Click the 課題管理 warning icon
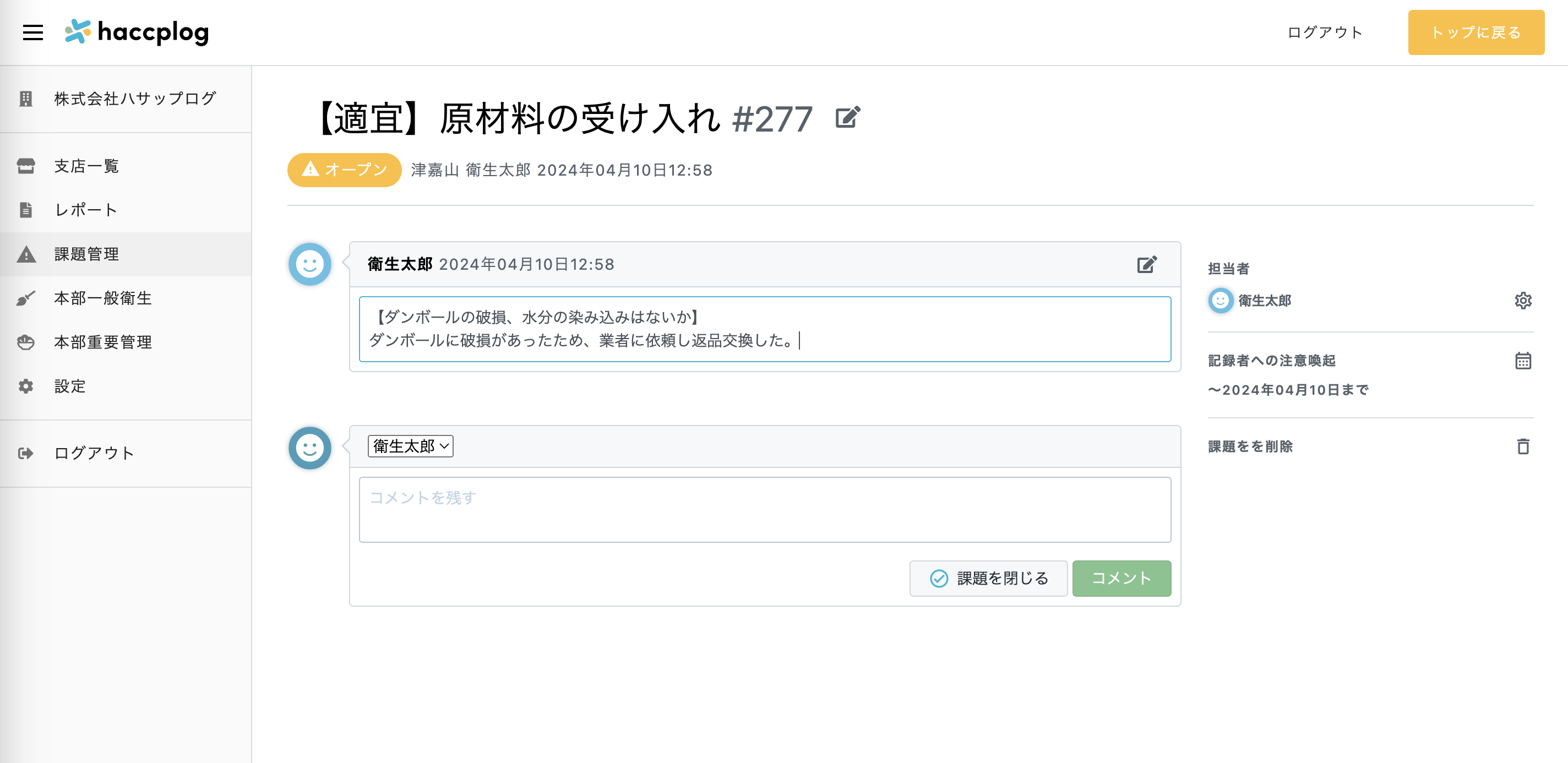Image resolution: width=1568 pixels, height=763 pixels. [25, 254]
